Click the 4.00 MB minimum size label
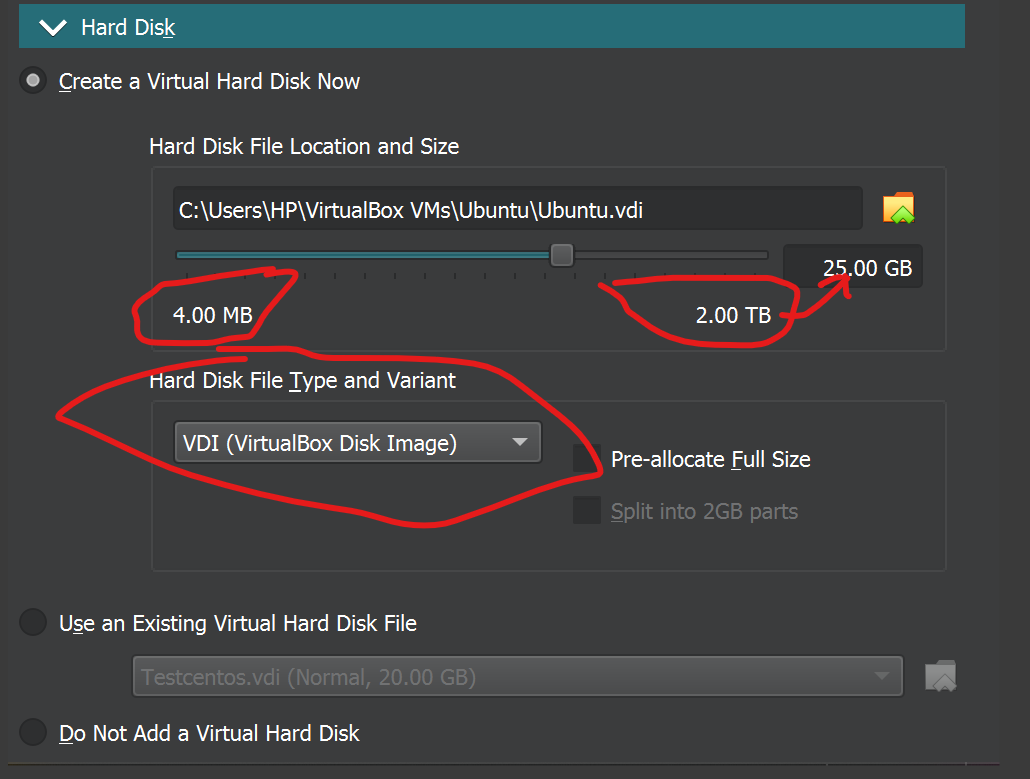The image size is (1030, 779). (x=213, y=315)
